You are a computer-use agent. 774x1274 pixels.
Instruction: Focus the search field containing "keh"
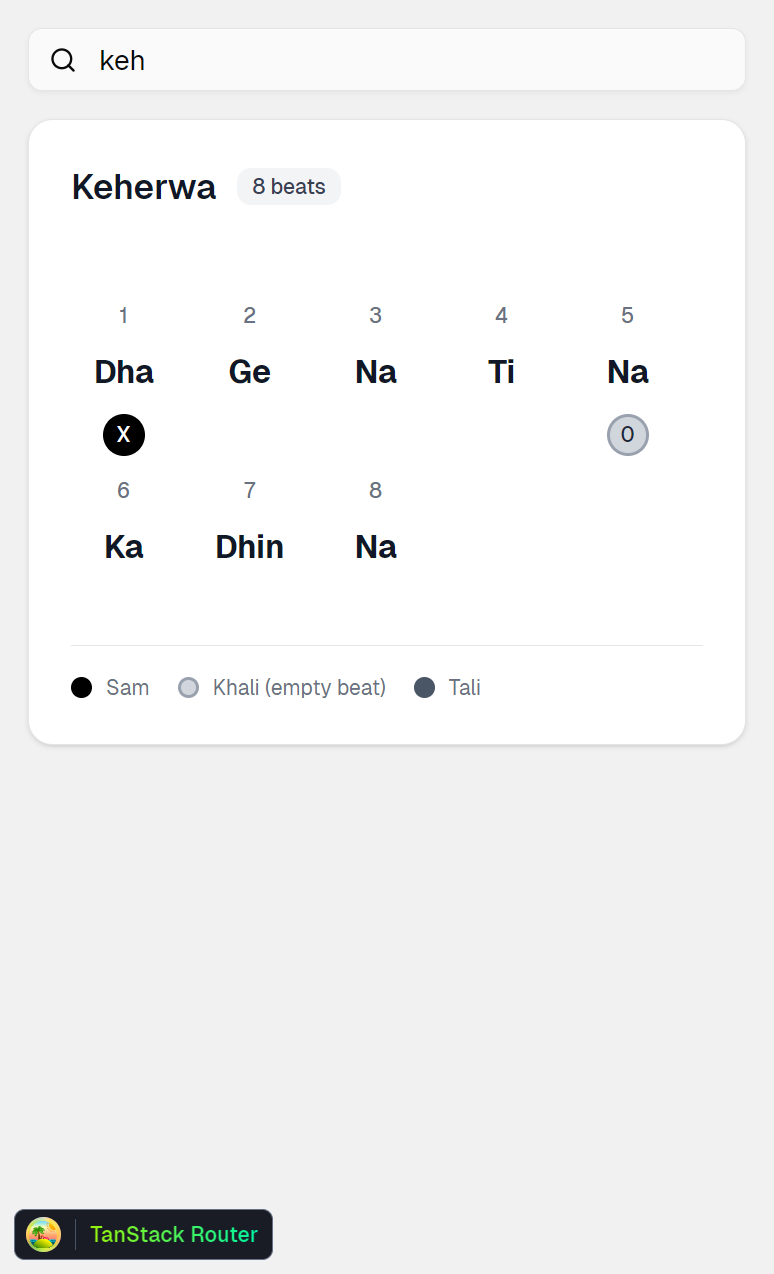pyautogui.click(x=400, y=60)
